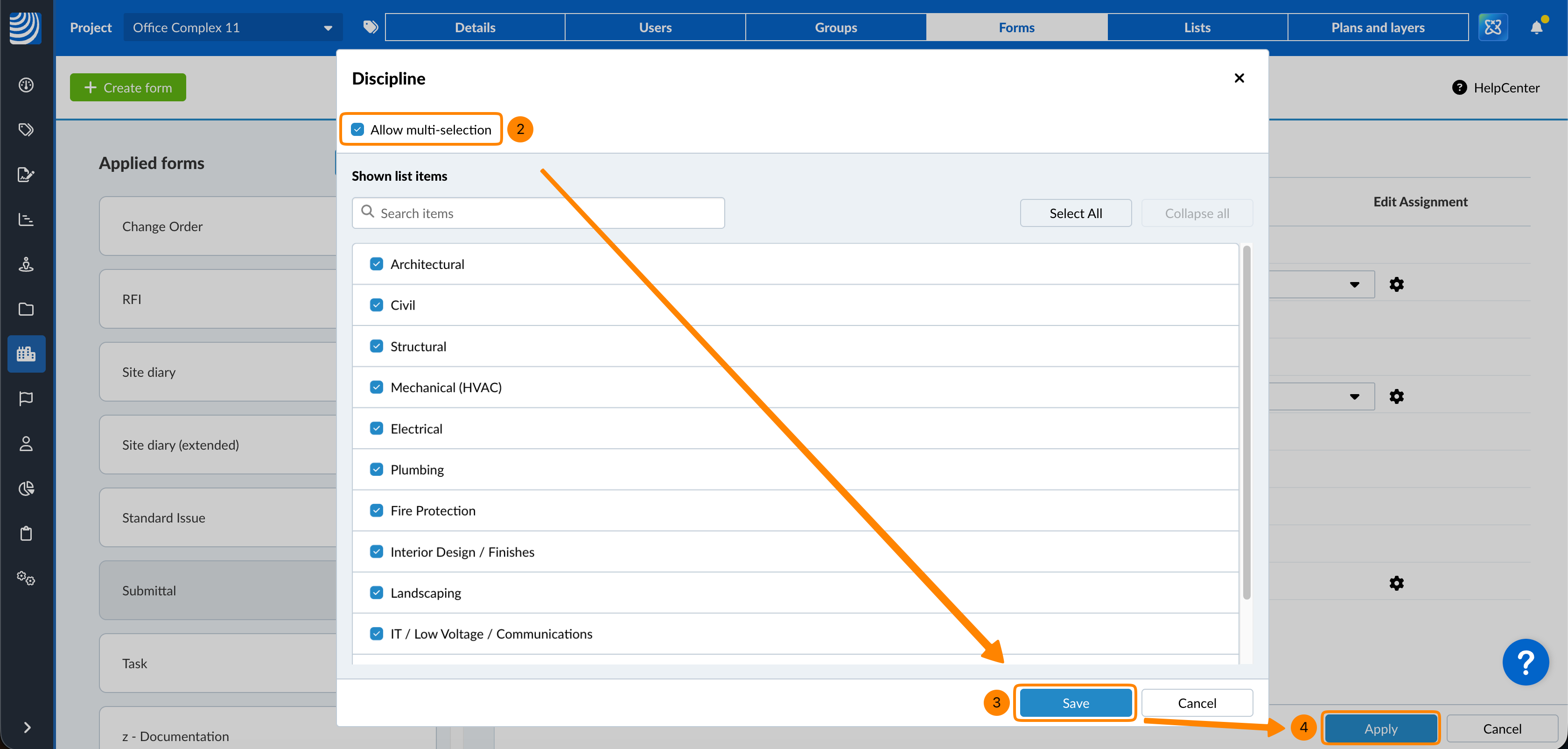The height and width of the screenshot is (749, 1568).
Task: Open the Office Complex 11 project dropdown
Action: tap(232, 28)
